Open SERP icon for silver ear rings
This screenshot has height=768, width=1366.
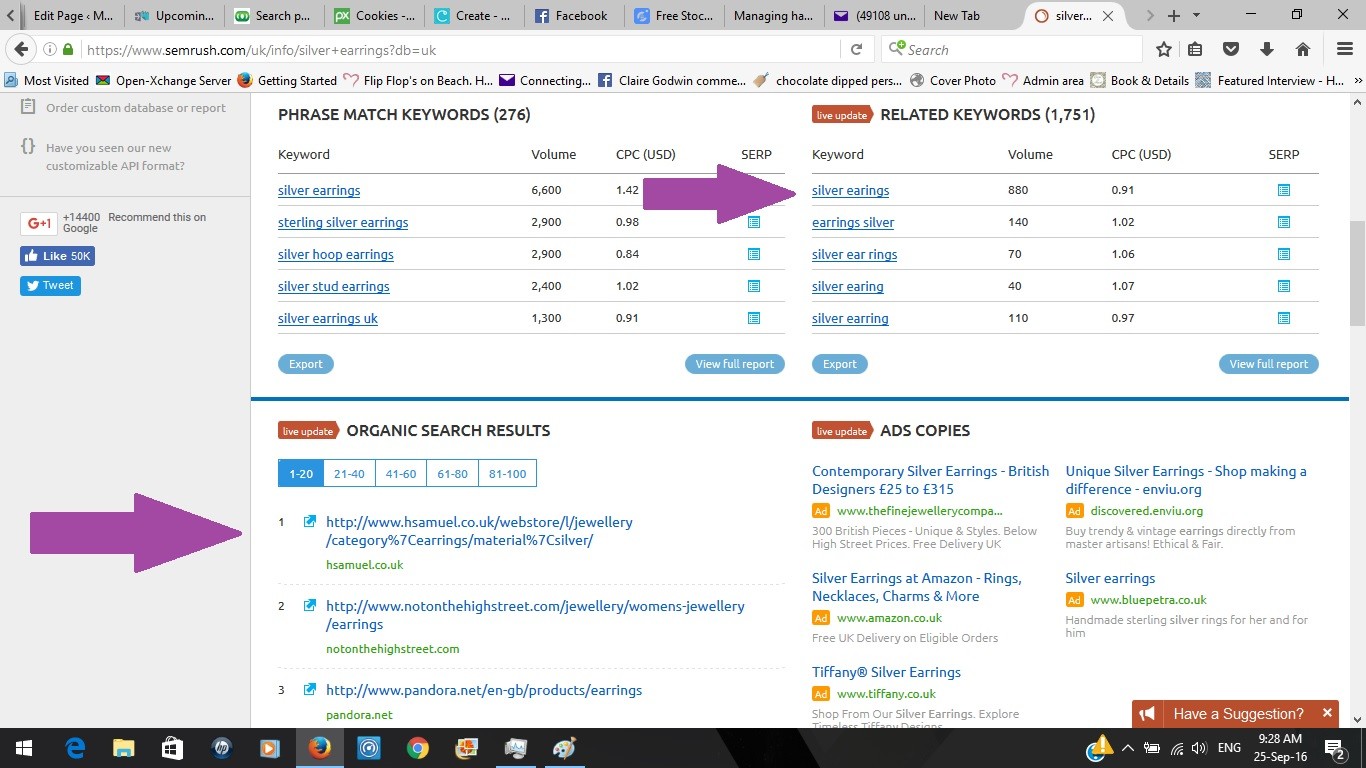pos(1284,254)
